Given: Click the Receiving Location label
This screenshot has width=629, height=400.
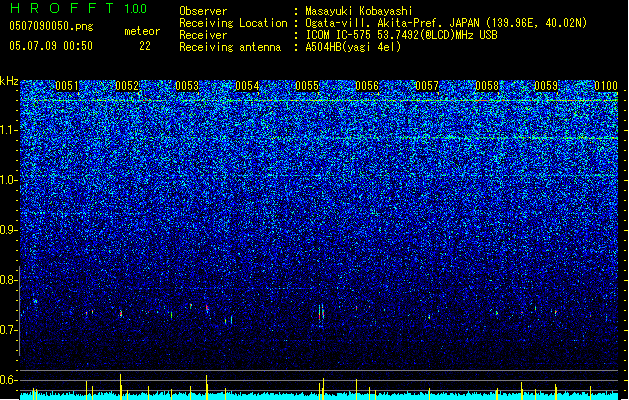Looking at the screenshot, I should click(x=233, y=23).
